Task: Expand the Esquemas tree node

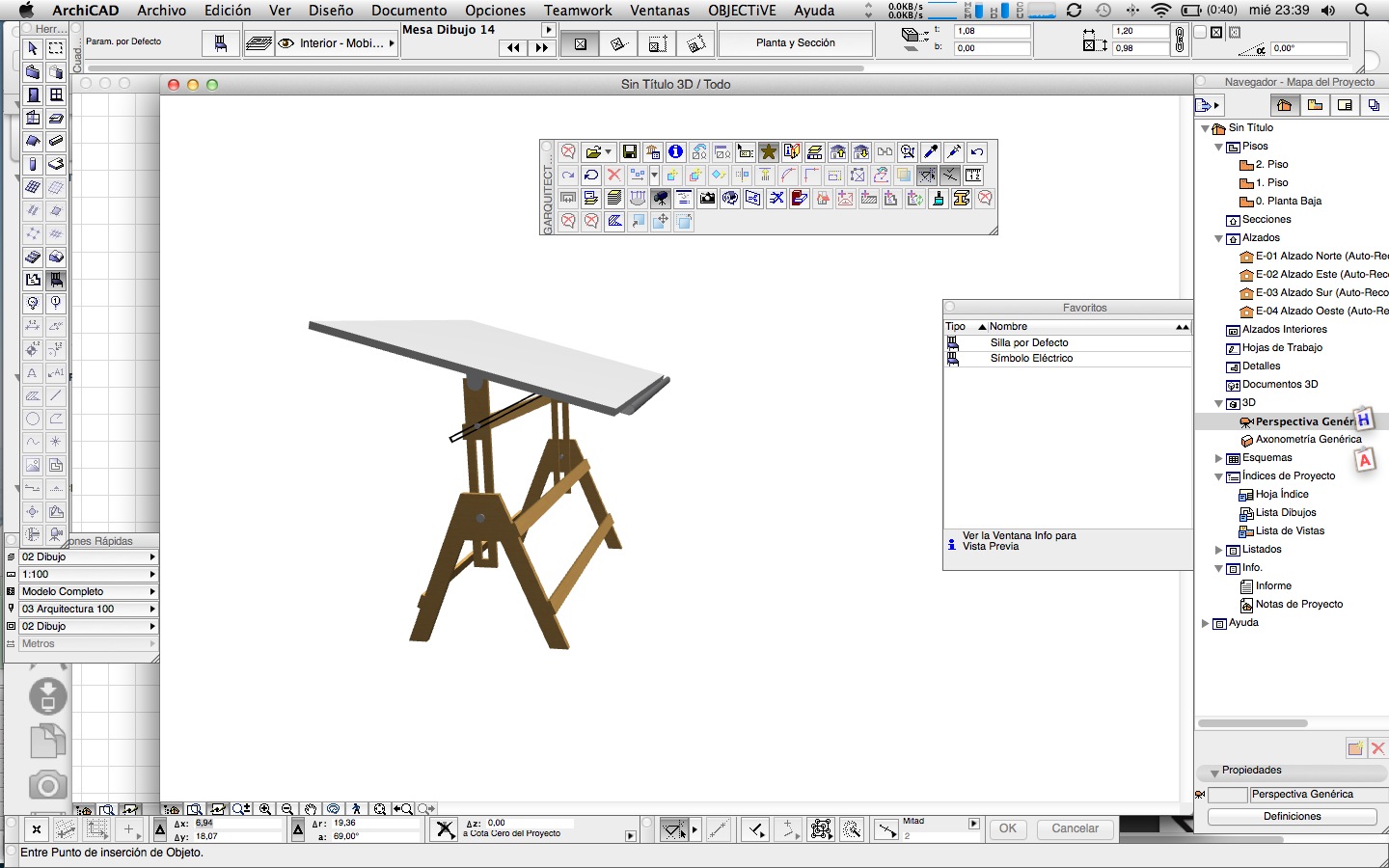Action: tap(1219, 458)
